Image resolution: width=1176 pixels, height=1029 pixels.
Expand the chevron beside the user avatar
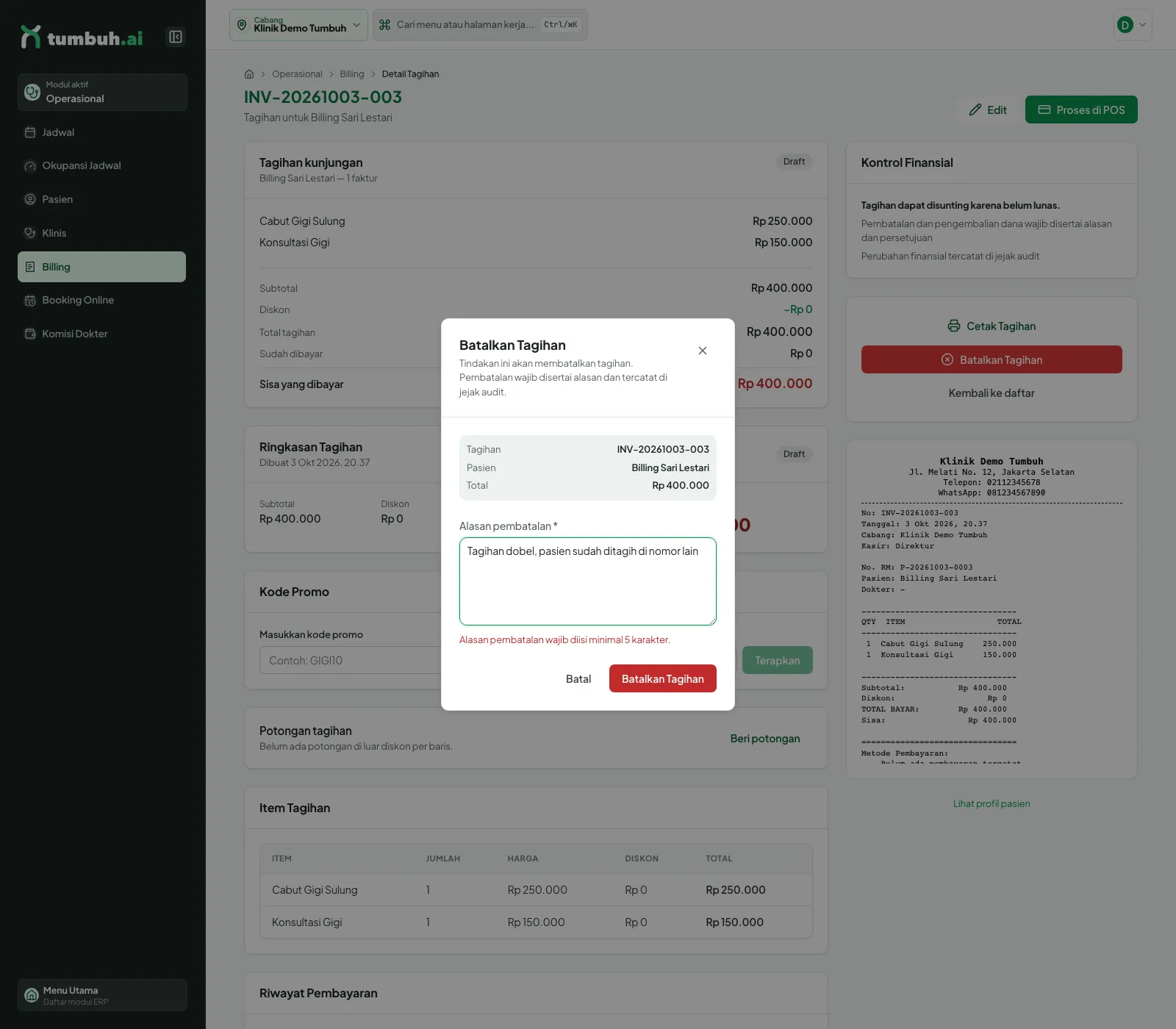coord(1142,25)
